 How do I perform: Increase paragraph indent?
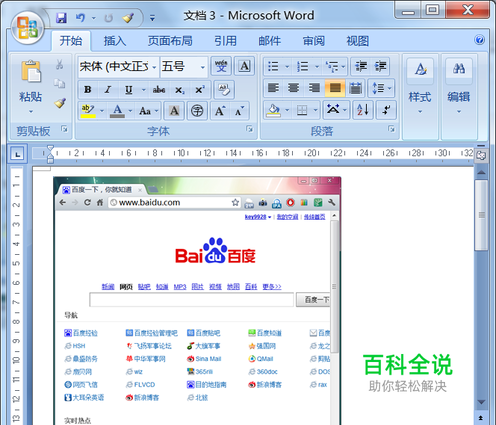point(380,66)
